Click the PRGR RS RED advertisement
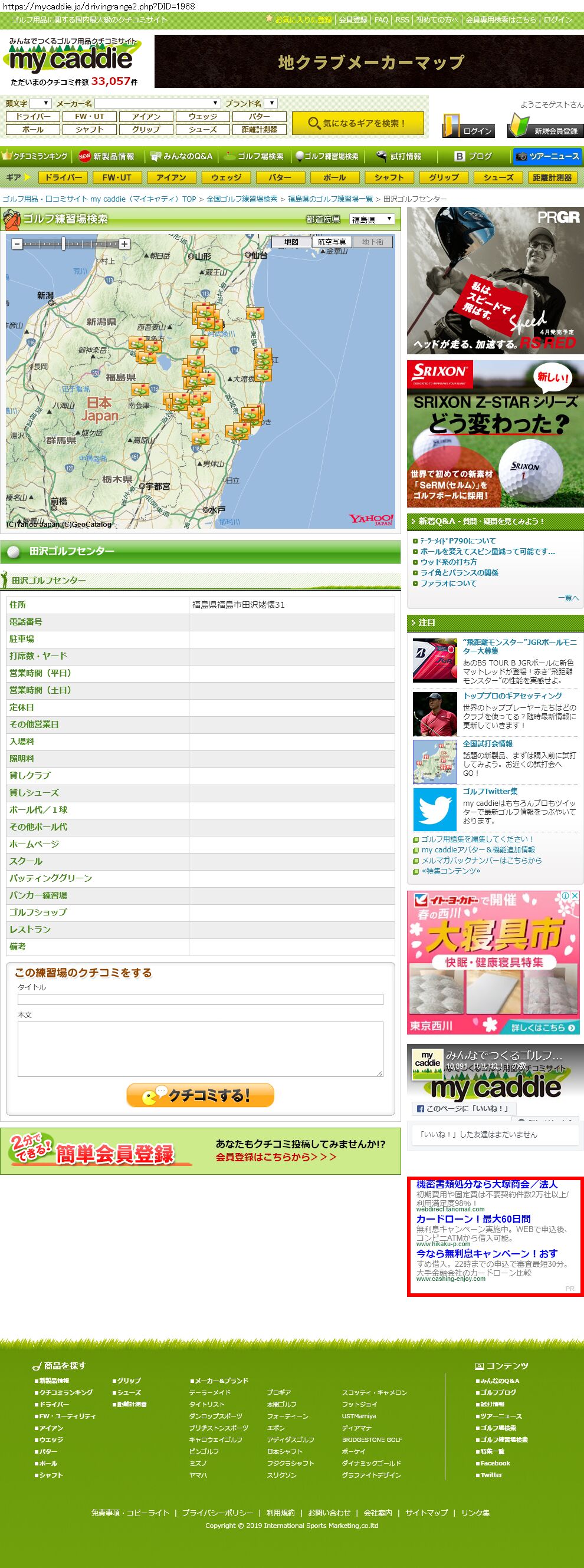Viewport: 584px width, 1568px height. [x=495, y=281]
